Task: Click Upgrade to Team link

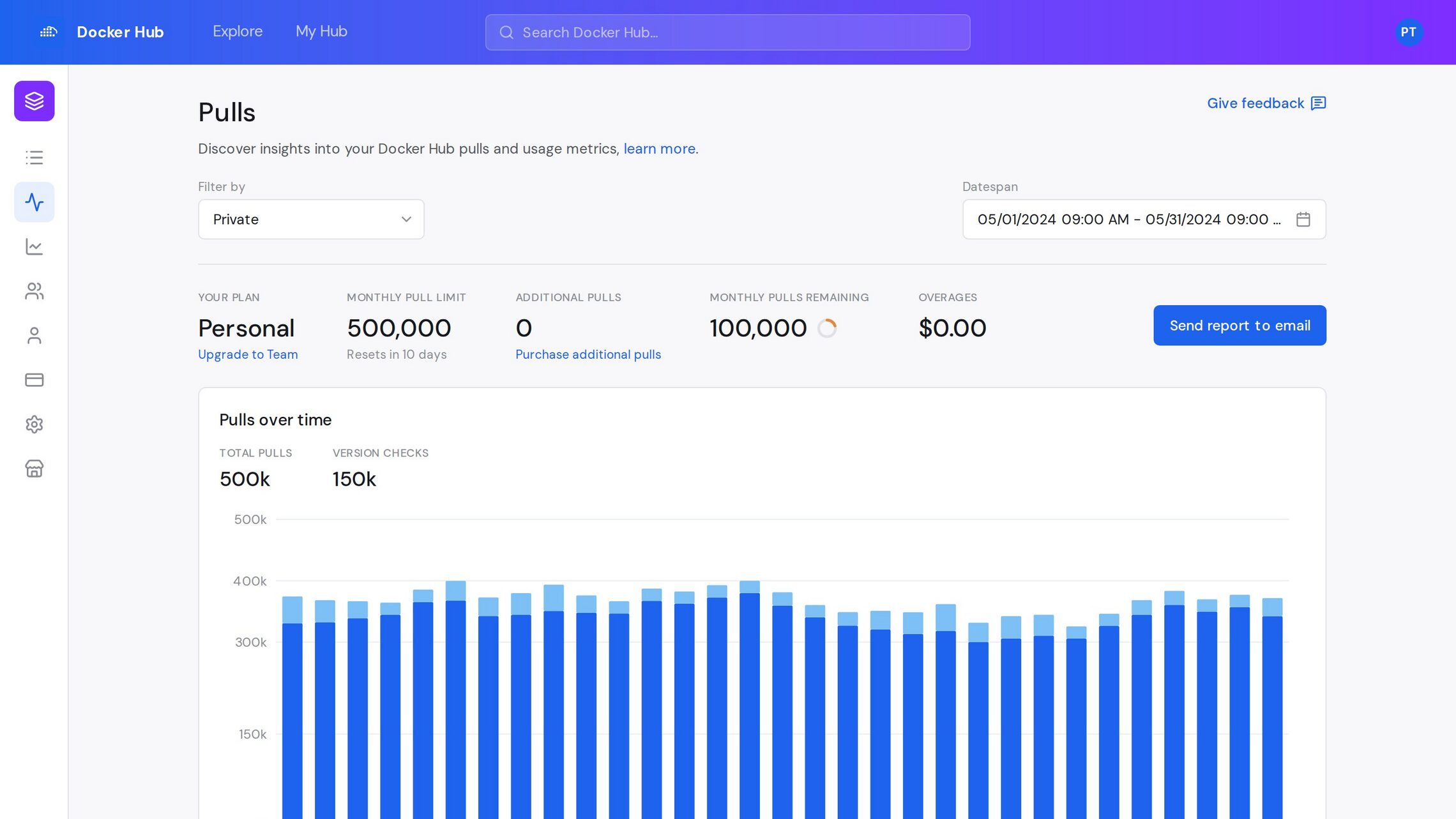Action: (x=248, y=354)
